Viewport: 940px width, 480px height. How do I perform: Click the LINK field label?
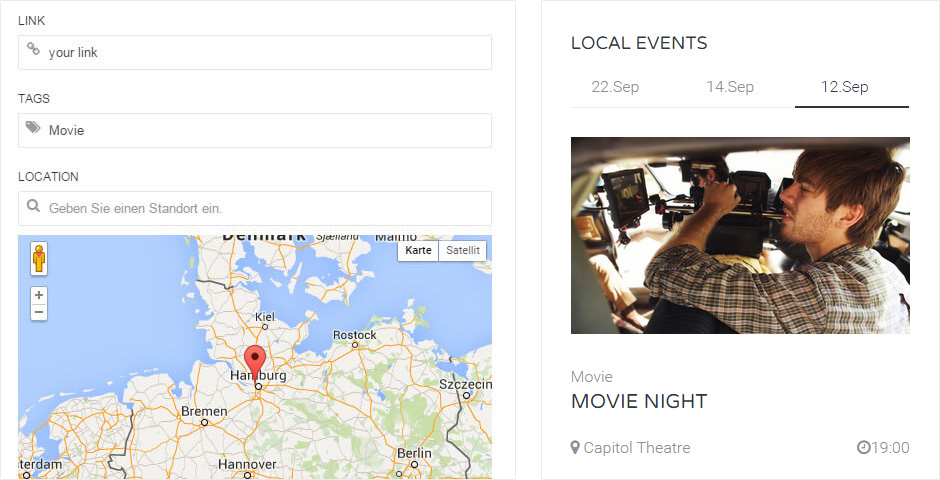[x=31, y=20]
